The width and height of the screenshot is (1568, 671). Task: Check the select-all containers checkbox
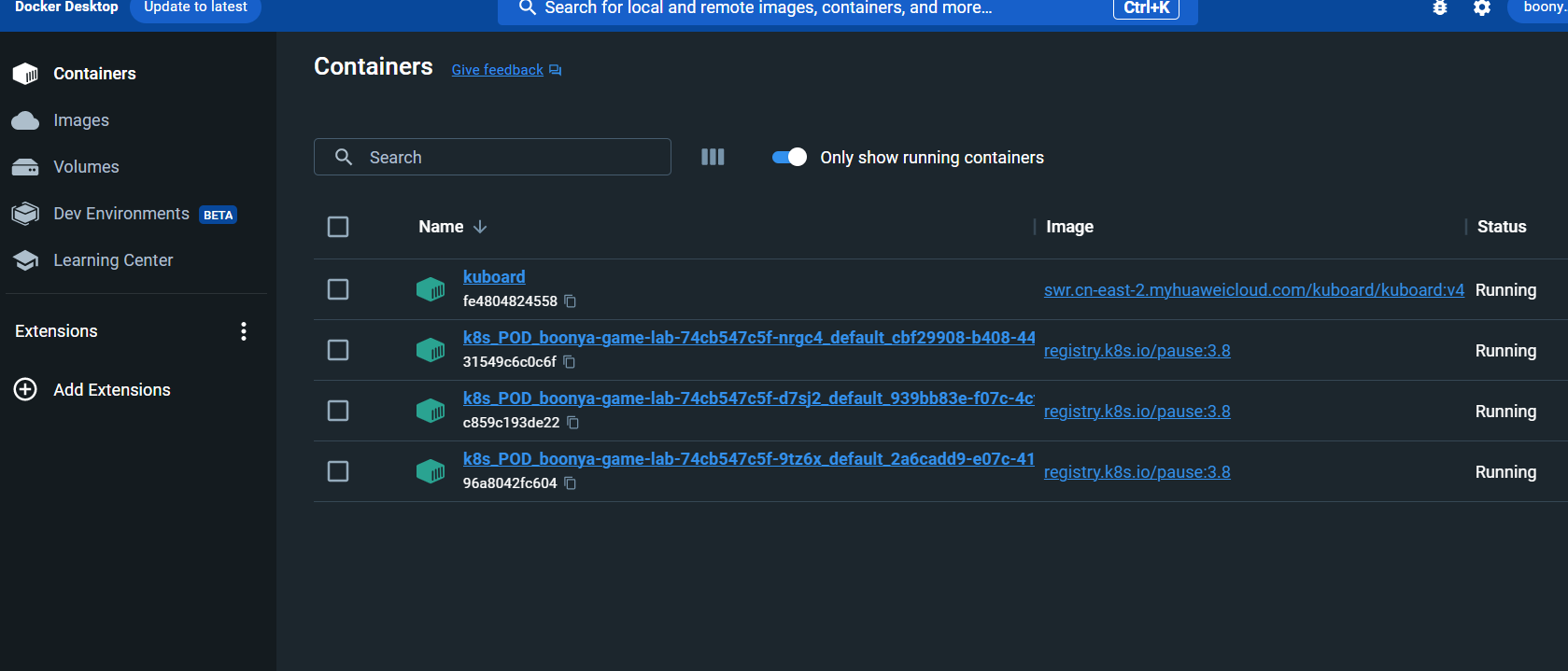tap(338, 227)
